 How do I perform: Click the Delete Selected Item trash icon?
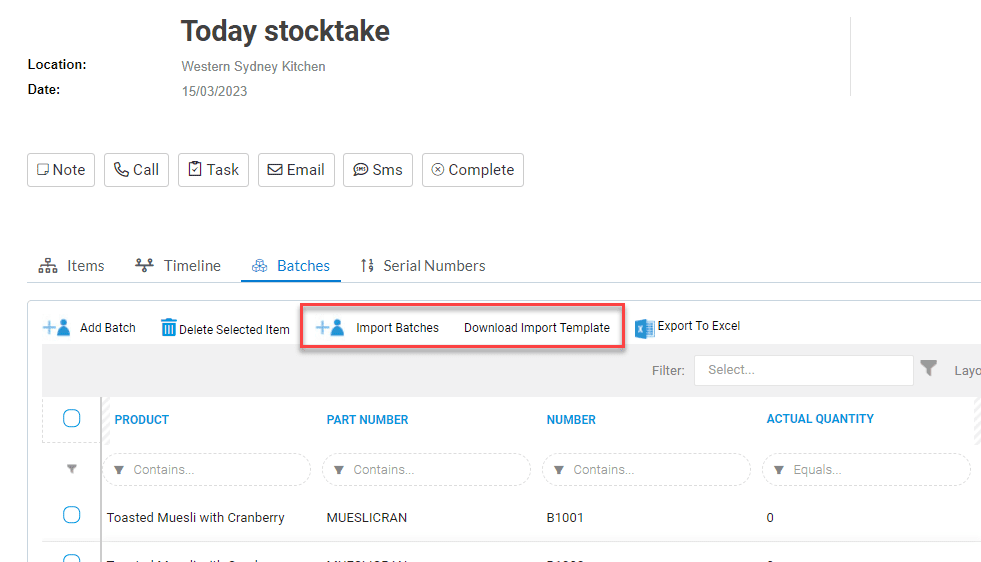tap(168, 327)
